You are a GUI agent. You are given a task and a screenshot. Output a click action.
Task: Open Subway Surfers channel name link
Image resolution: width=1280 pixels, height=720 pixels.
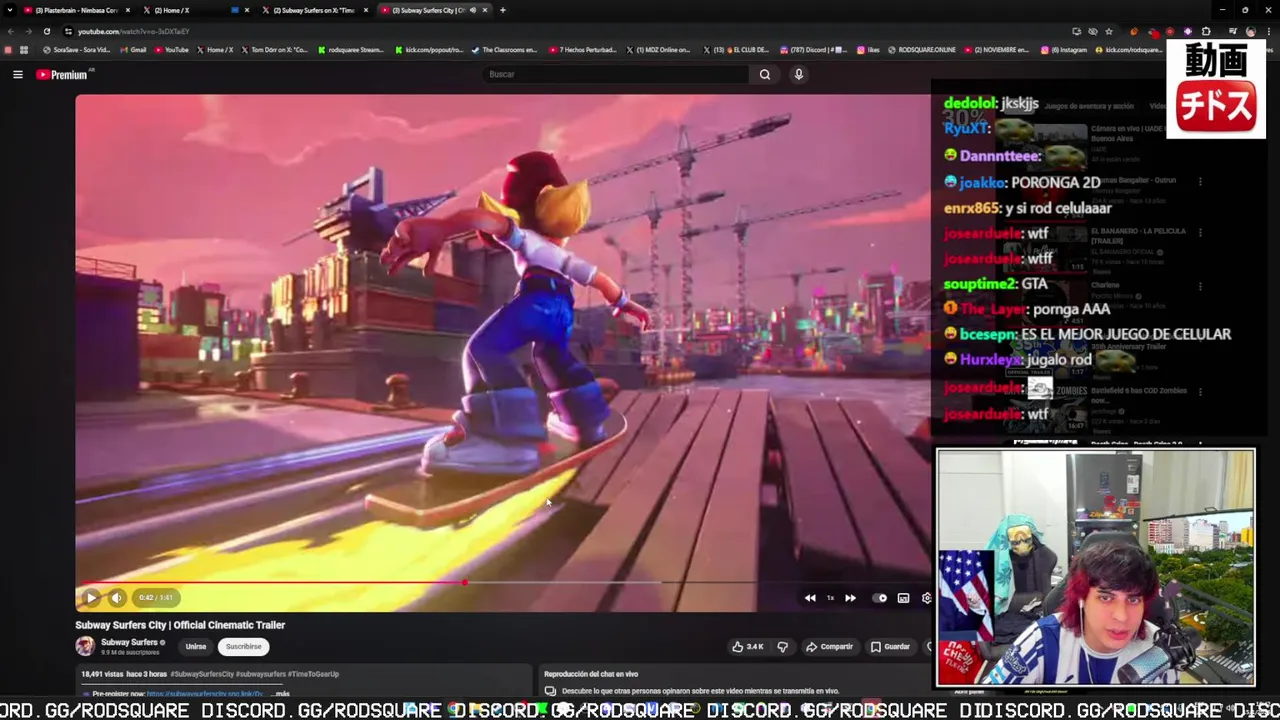coord(129,642)
